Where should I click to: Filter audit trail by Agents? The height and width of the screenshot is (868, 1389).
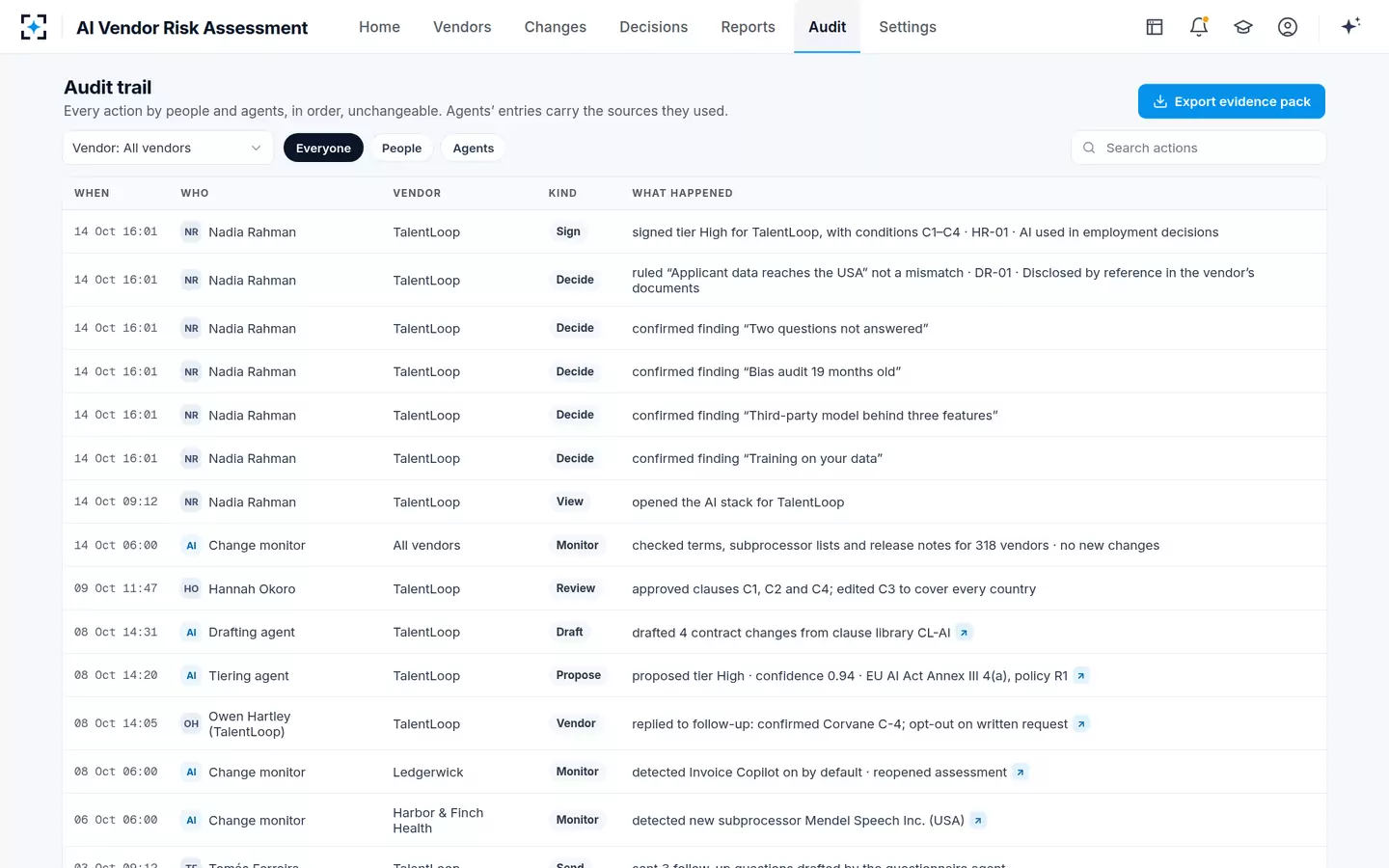473,148
